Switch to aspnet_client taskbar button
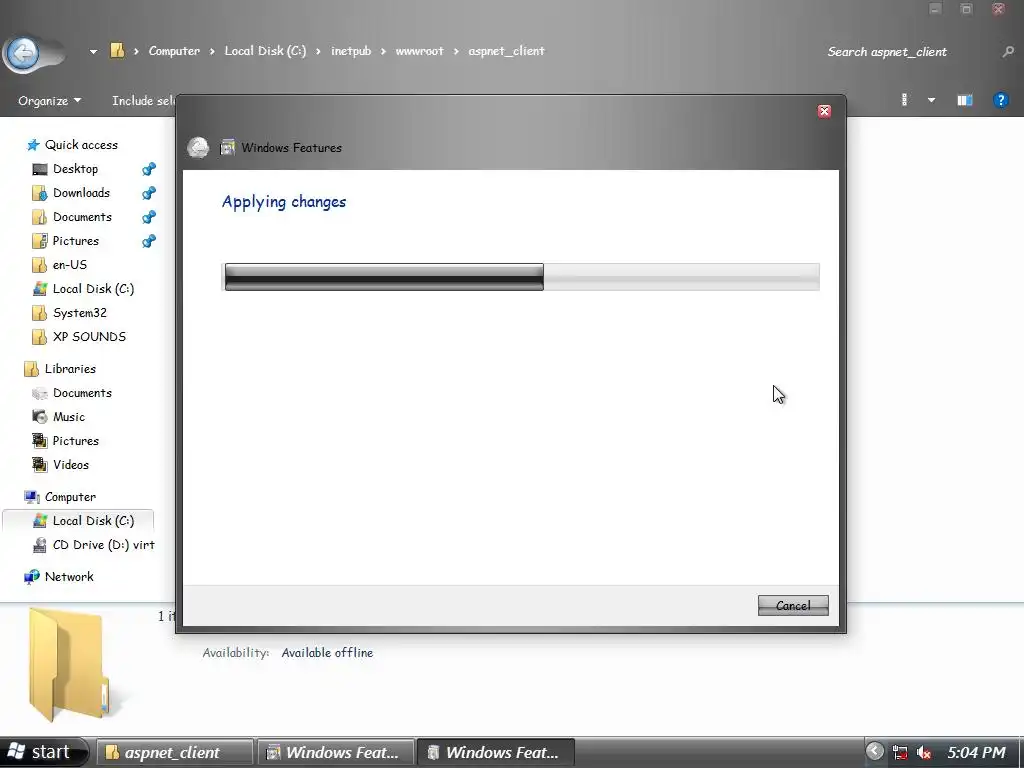The image size is (1024, 768). [174, 752]
